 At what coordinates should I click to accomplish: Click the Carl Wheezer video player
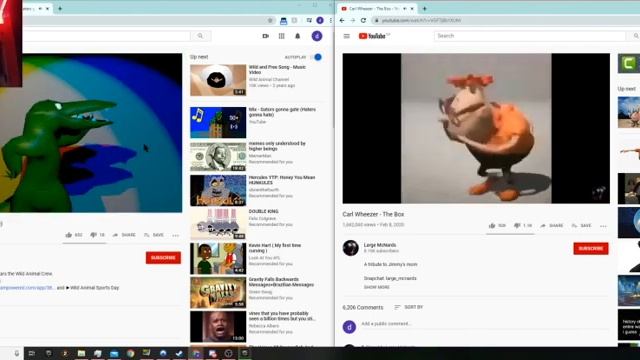coord(476,128)
